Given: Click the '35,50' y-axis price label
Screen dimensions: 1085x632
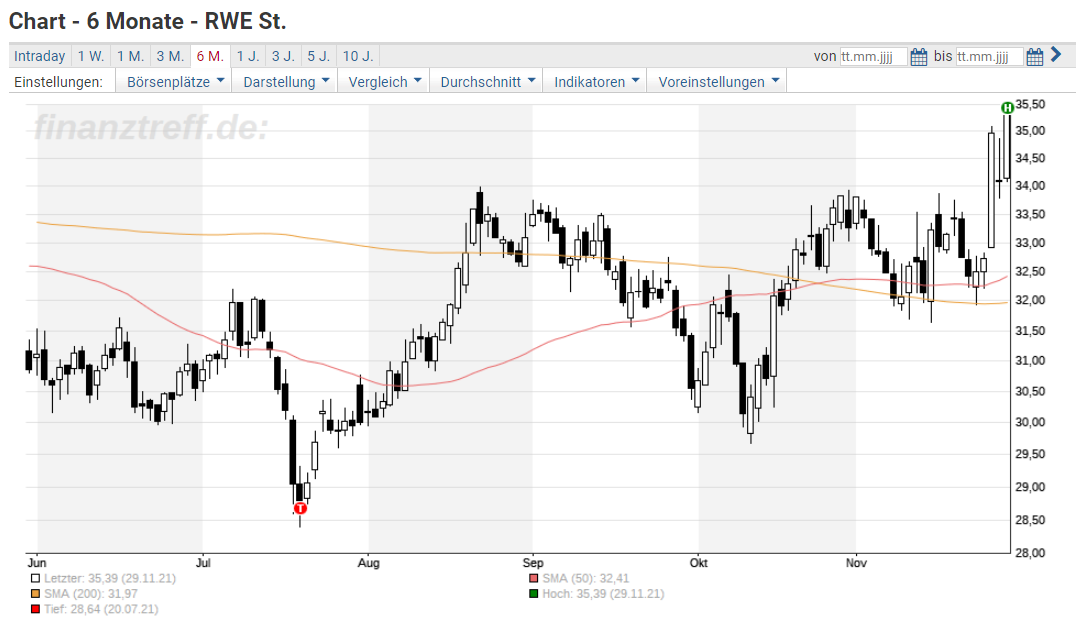Looking at the screenshot, I should [x=1030, y=105].
